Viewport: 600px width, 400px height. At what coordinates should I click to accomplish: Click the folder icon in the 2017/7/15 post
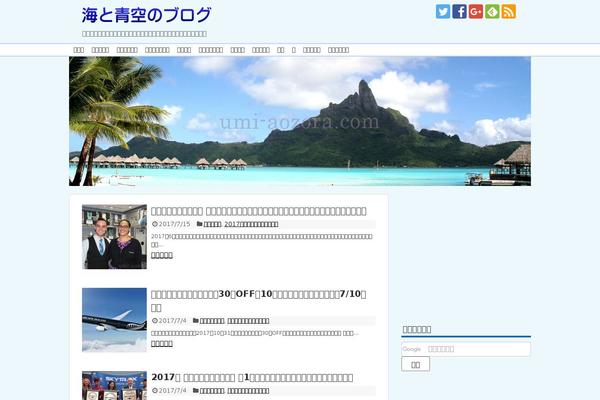(199, 224)
